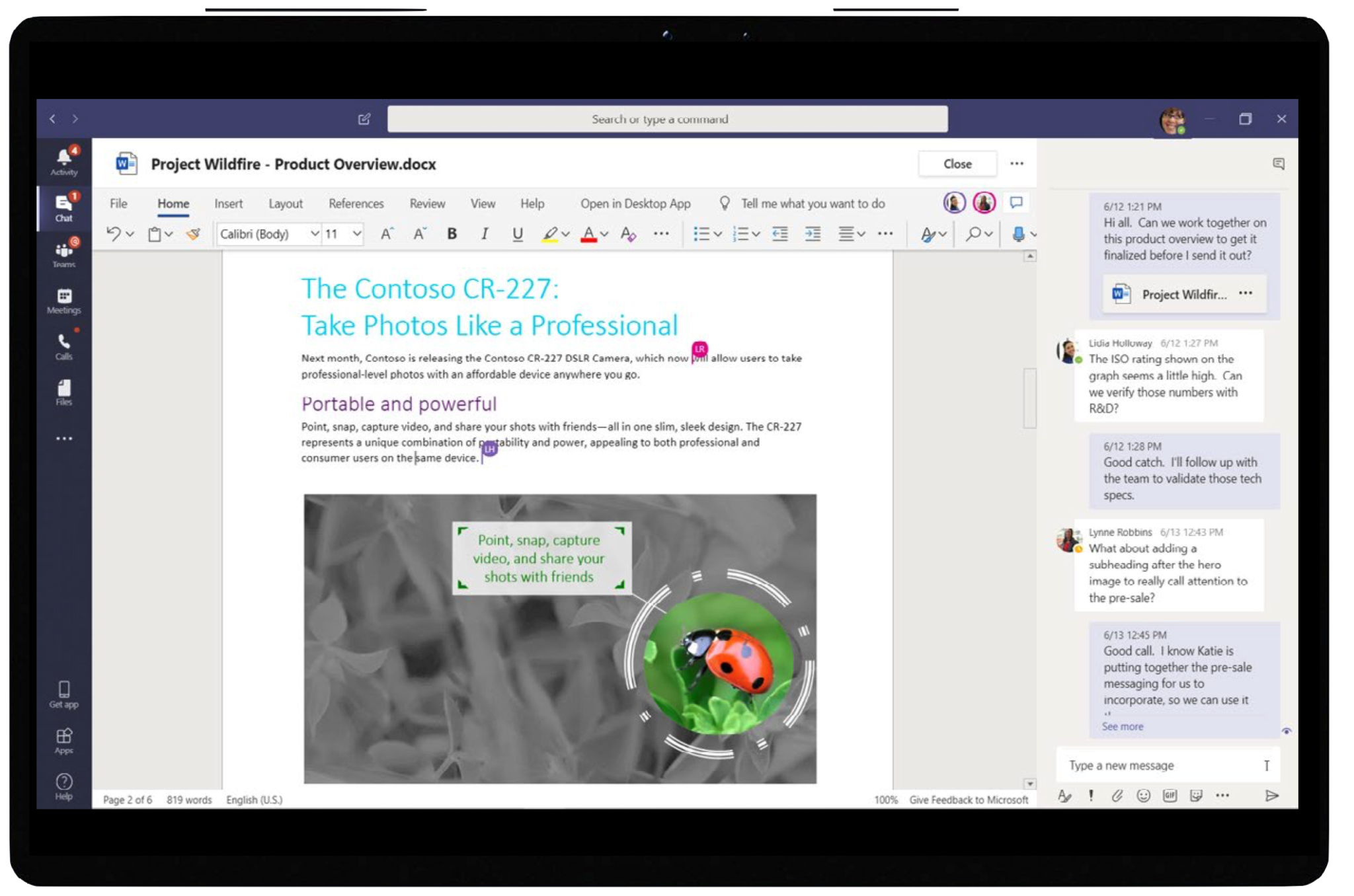Open the Calls section in sidebar

coord(64,346)
